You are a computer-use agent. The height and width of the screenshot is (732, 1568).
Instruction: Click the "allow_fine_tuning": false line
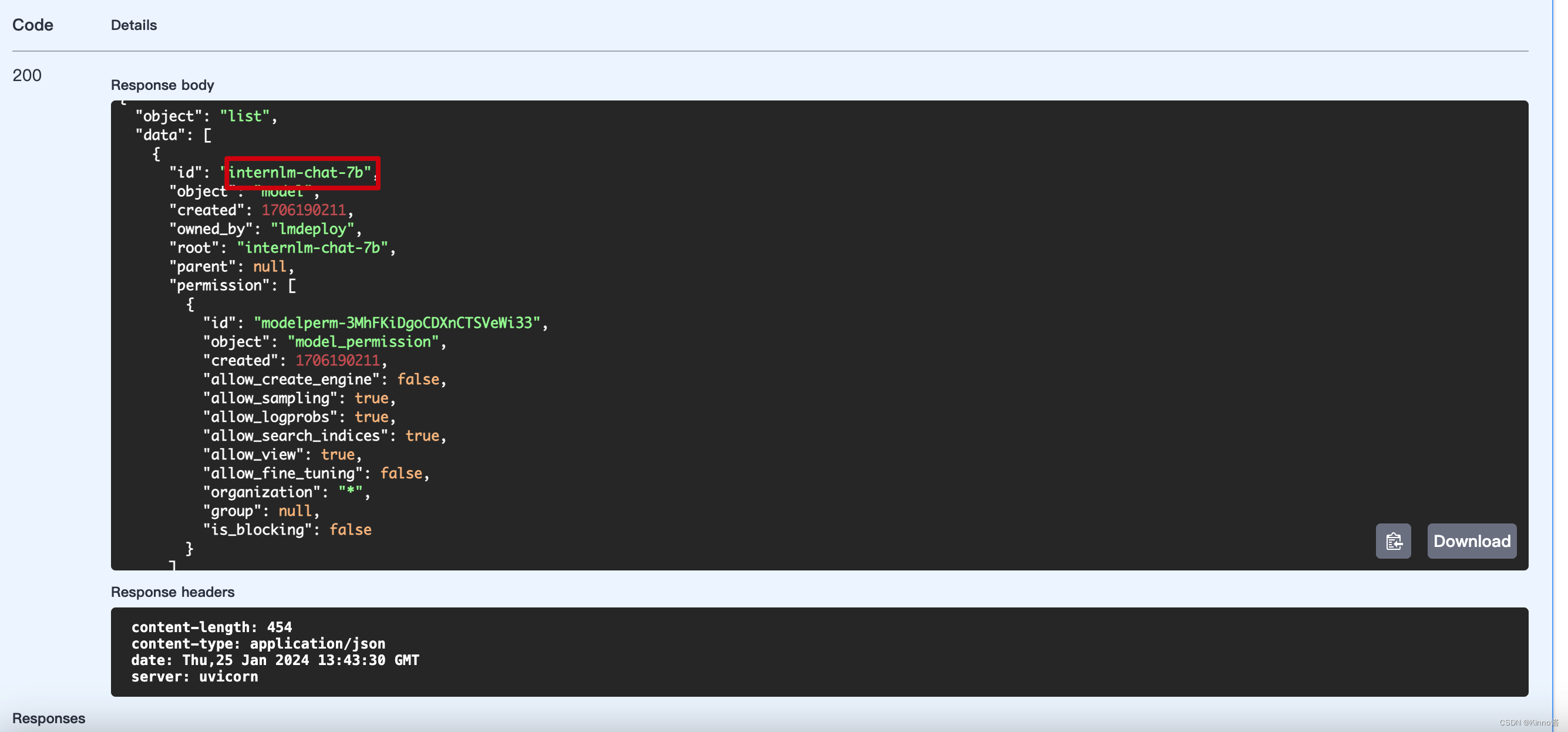pyautogui.click(x=316, y=473)
